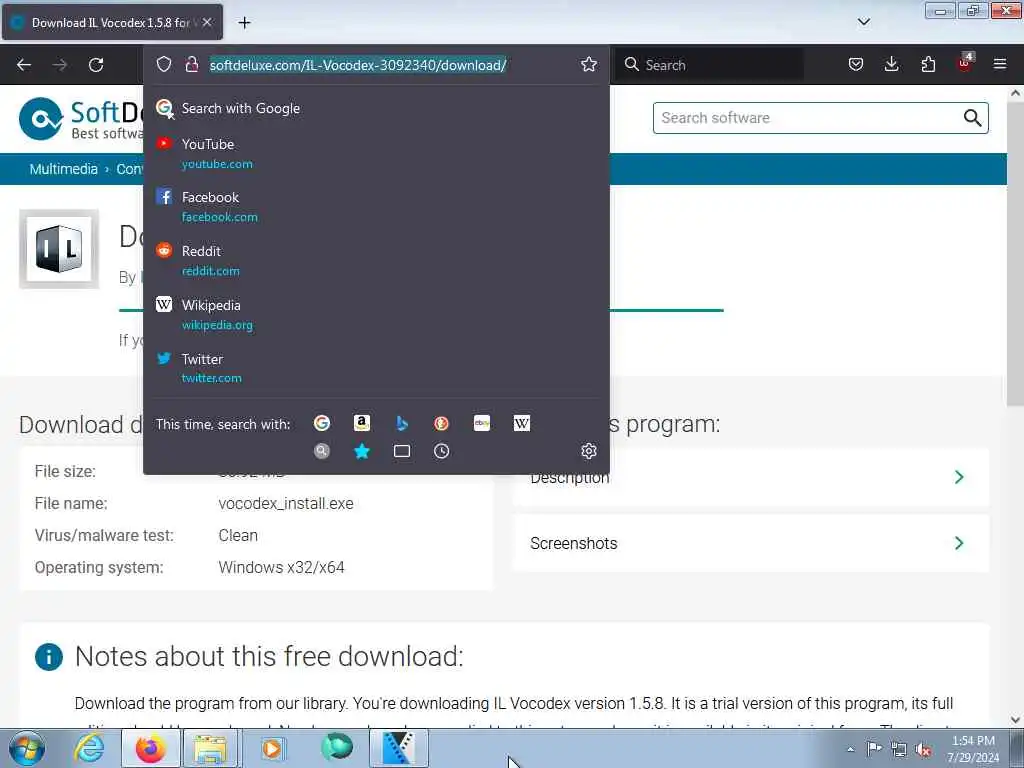Search this time with eBay icon
This screenshot has height=768, width=1024.
pyautogui.click(x=481, y=423)
